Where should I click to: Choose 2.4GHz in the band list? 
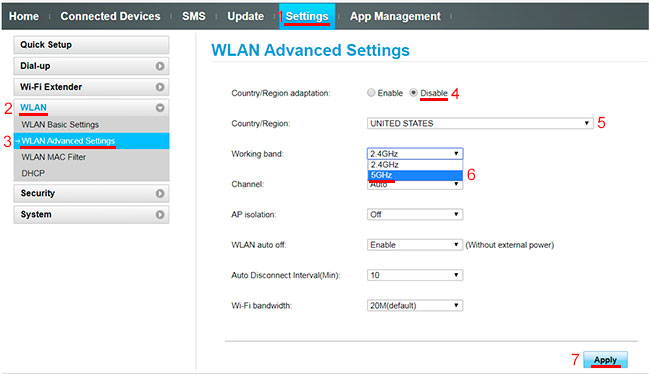[415, 165]
